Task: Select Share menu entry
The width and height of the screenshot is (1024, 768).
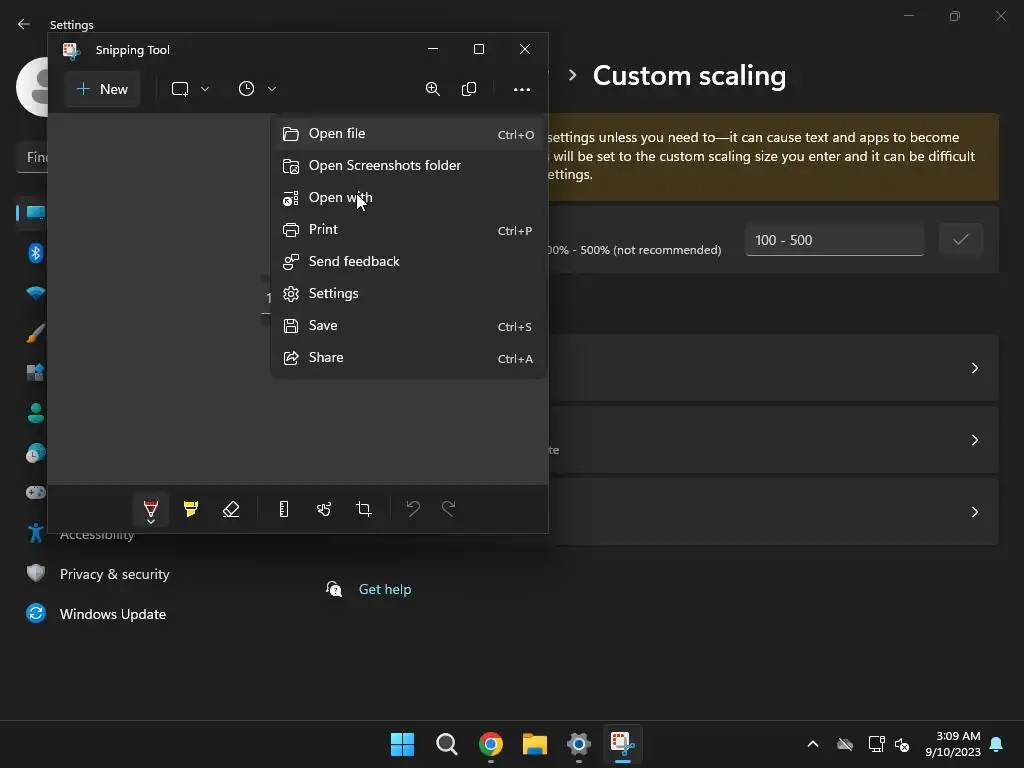Action: [x=326, y=358]
